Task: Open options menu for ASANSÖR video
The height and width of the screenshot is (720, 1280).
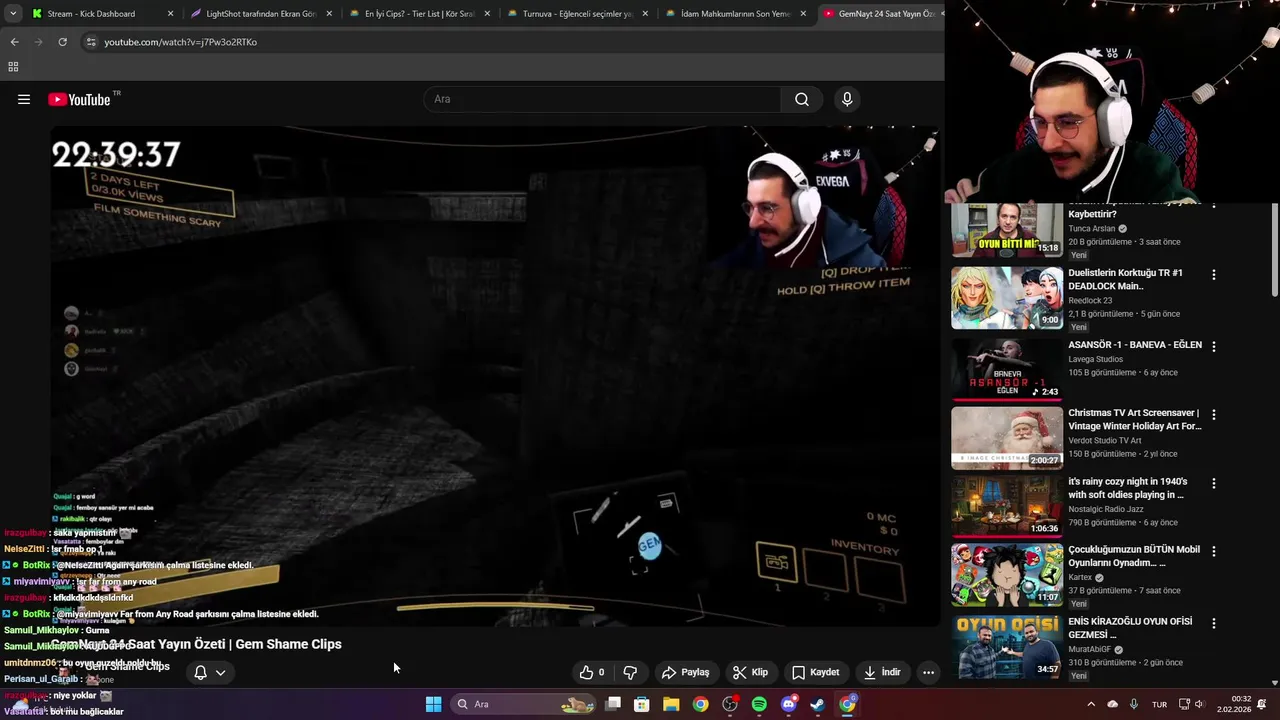Action: pyautogui.click(x=1214, y=346)
